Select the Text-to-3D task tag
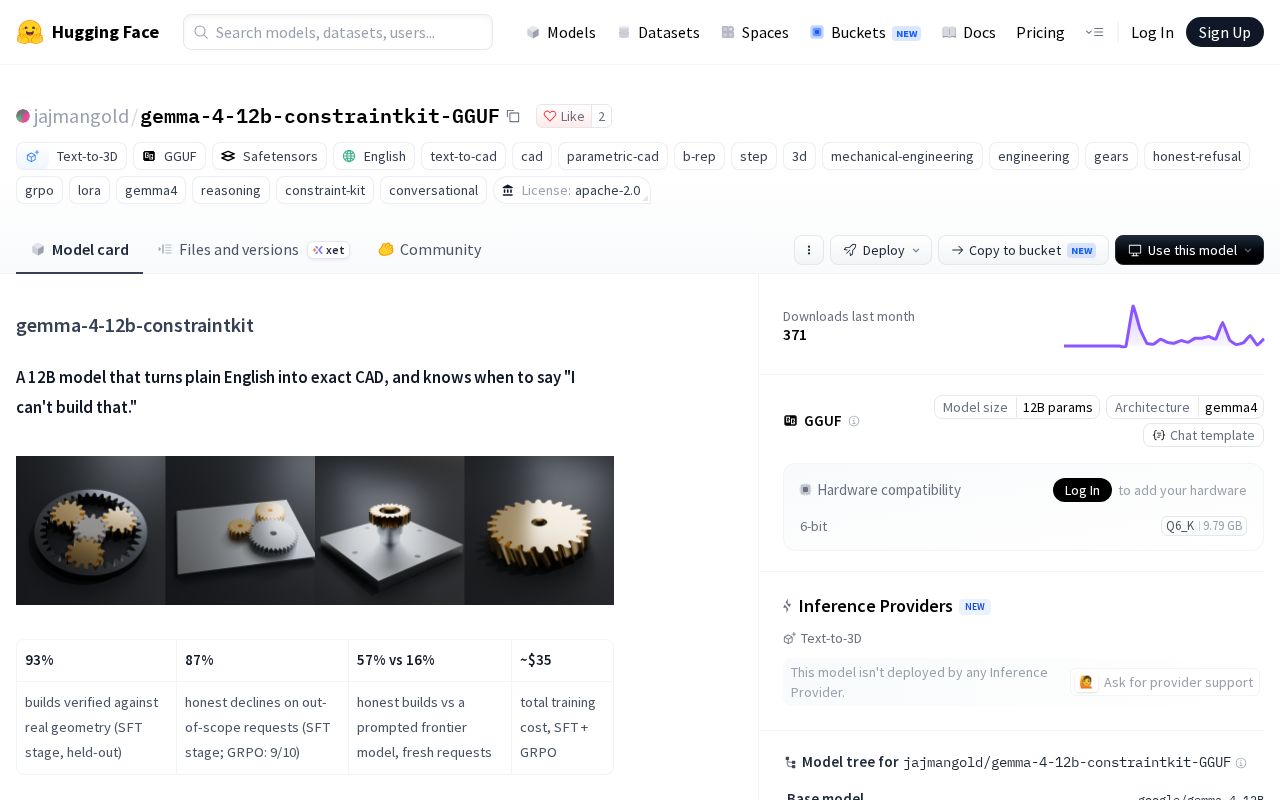The height and width of the screenshot is (800, 1280). pyautogui.click(x=72, y=156)
